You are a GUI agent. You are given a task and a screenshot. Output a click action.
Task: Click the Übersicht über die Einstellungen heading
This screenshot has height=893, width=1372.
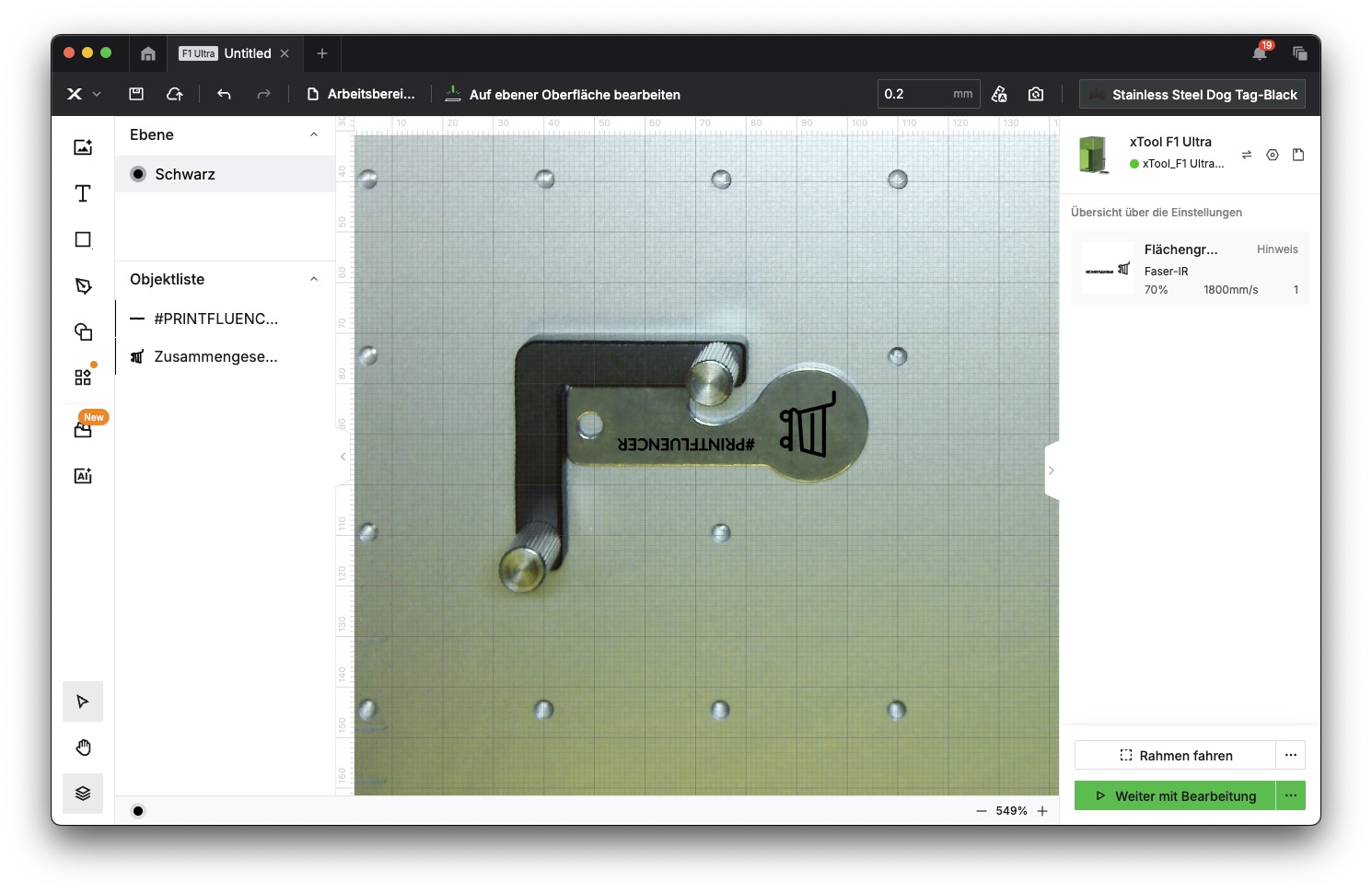1157,213
